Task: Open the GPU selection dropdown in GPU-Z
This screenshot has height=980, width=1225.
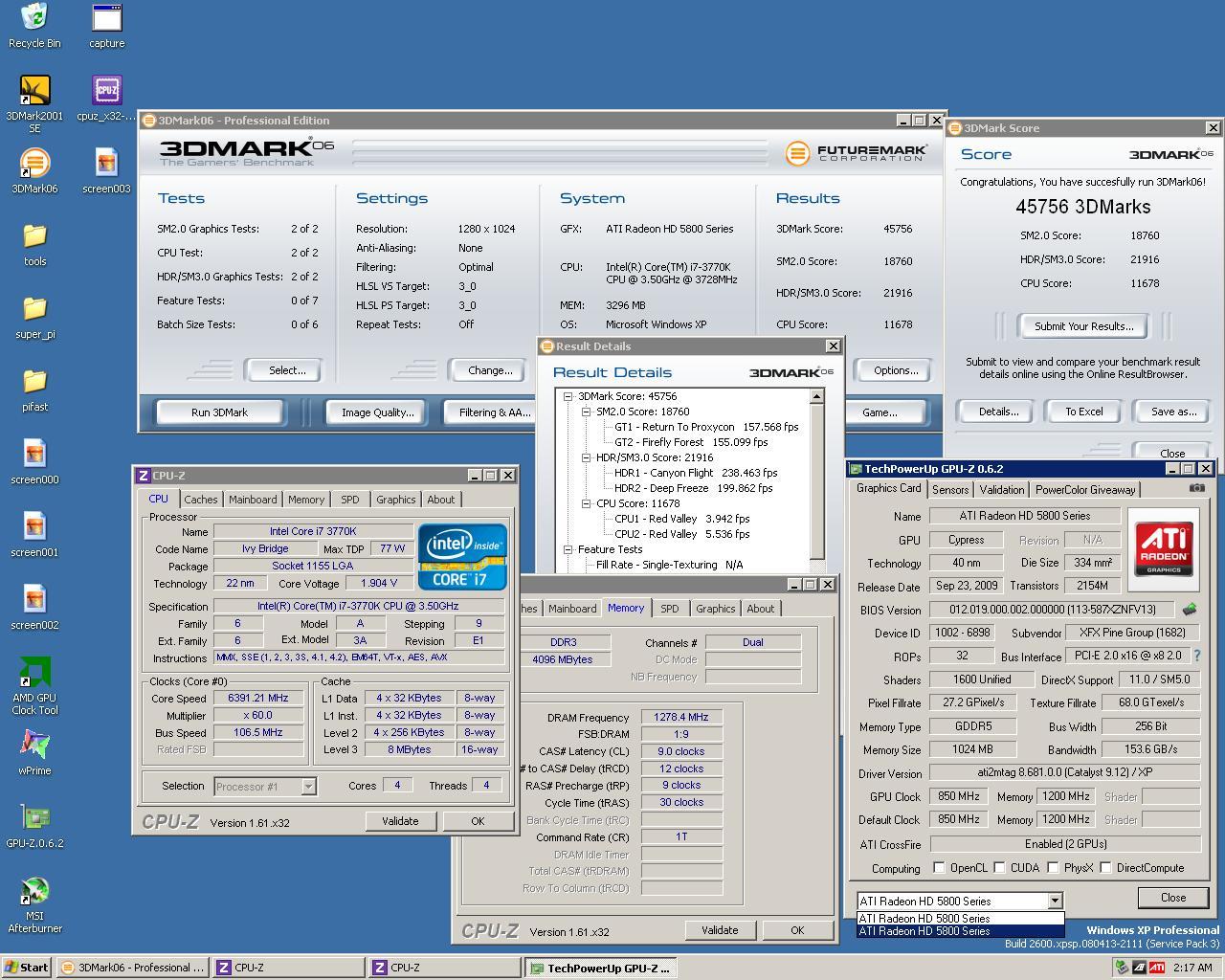Action: click(1055, 901)
